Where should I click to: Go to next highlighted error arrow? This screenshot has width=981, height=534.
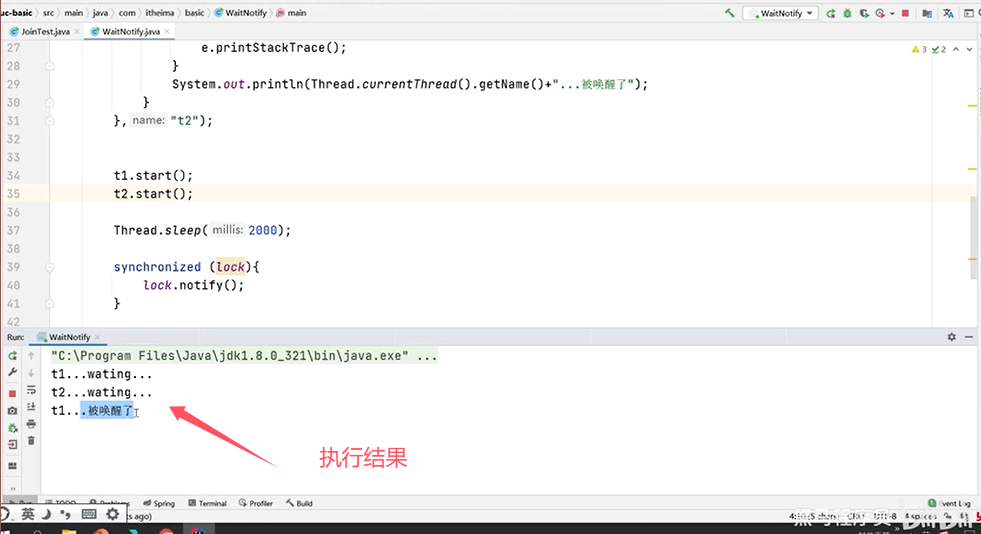pos(969,49)
